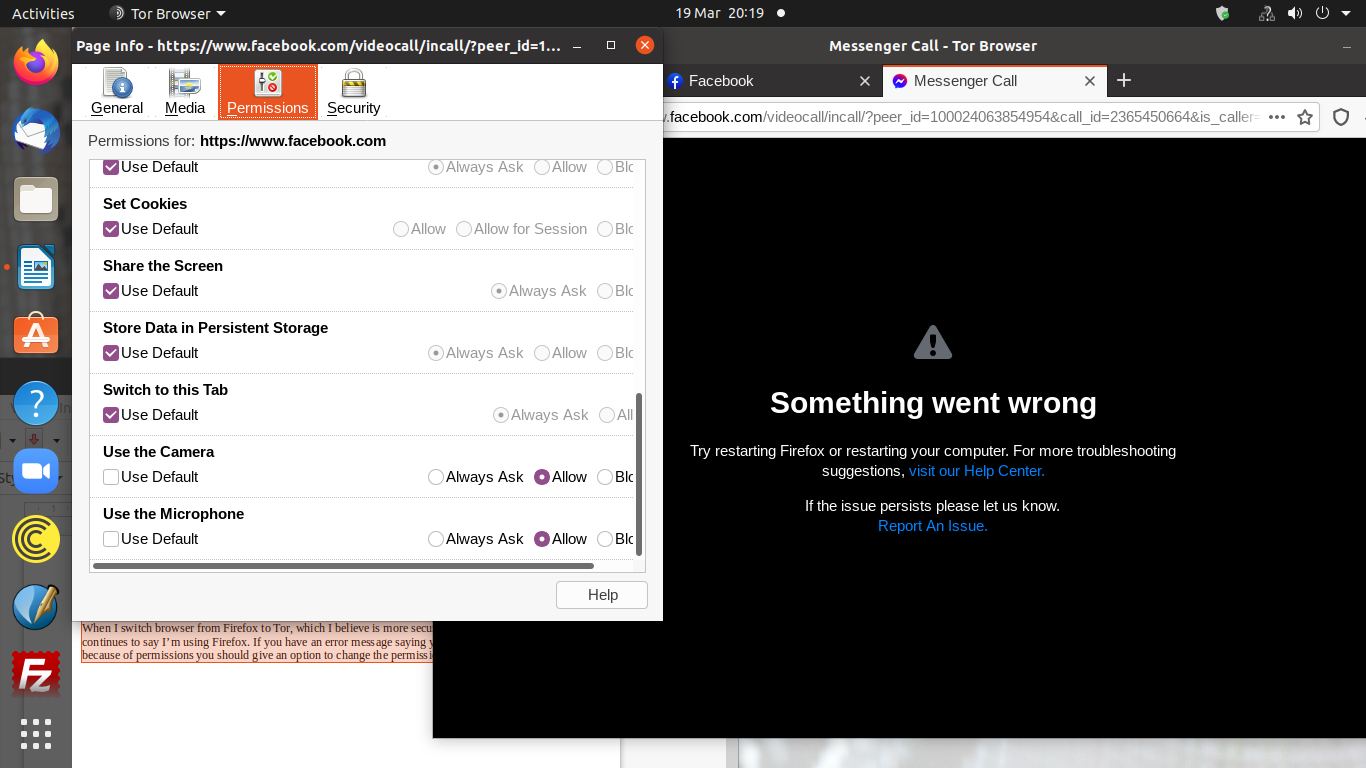Uncheck Use Default for Store Data in Persistent Storage
1366x768 pixels.
(x=111, y=353)
